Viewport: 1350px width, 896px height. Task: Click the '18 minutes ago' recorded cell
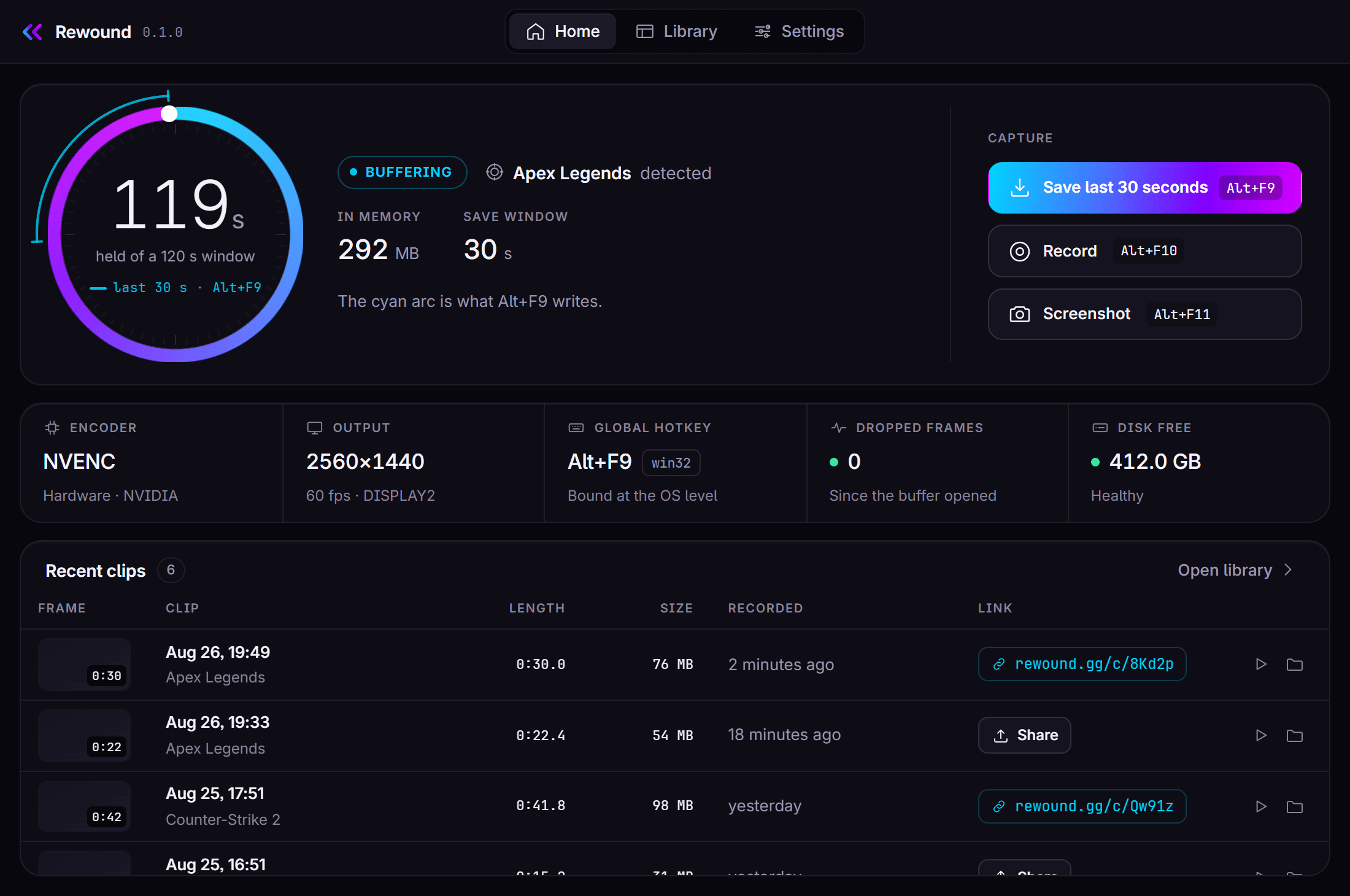(x=784, y=735)
